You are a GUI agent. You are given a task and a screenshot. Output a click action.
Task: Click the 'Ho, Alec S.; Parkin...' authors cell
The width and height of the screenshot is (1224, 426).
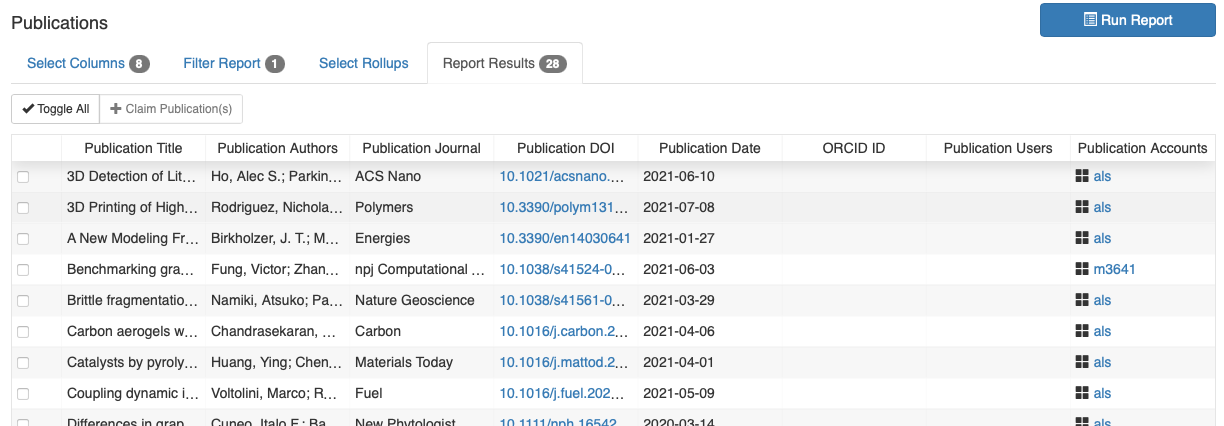(x=278, y=176)
